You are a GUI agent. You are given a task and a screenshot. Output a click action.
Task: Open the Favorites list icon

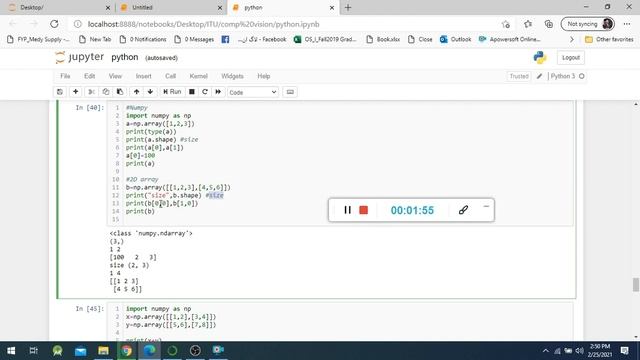(x=528, y=24)
